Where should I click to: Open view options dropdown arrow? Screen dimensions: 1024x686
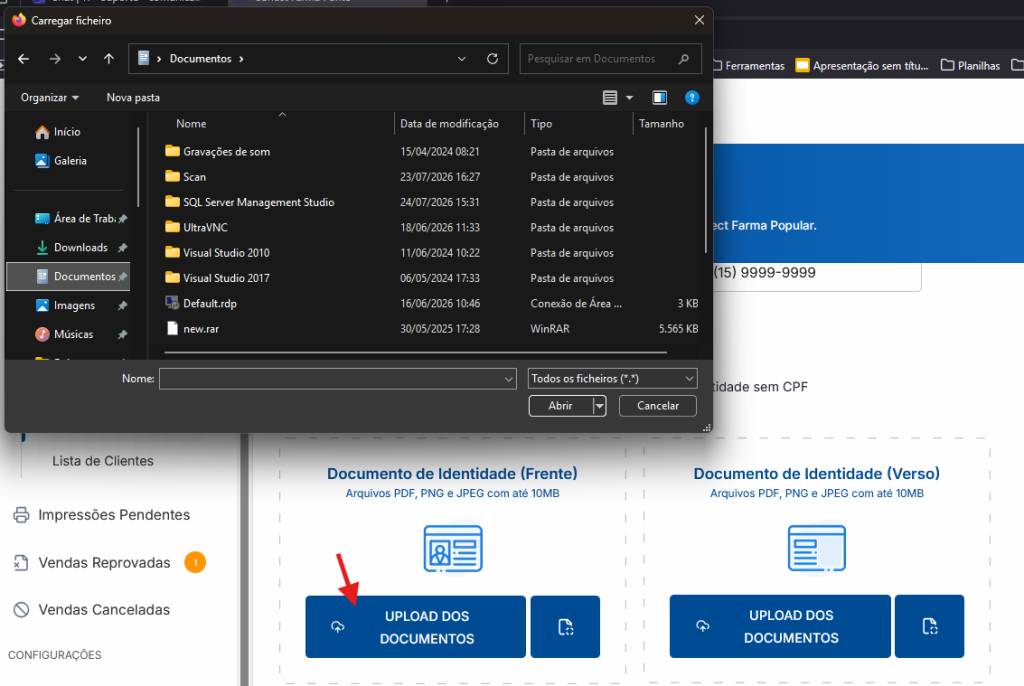[630, 97]
